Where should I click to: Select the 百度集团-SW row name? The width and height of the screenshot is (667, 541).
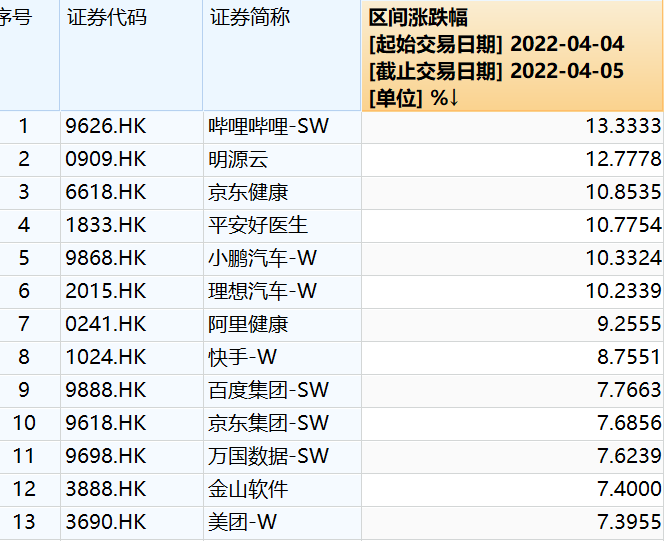click(268, 390)
